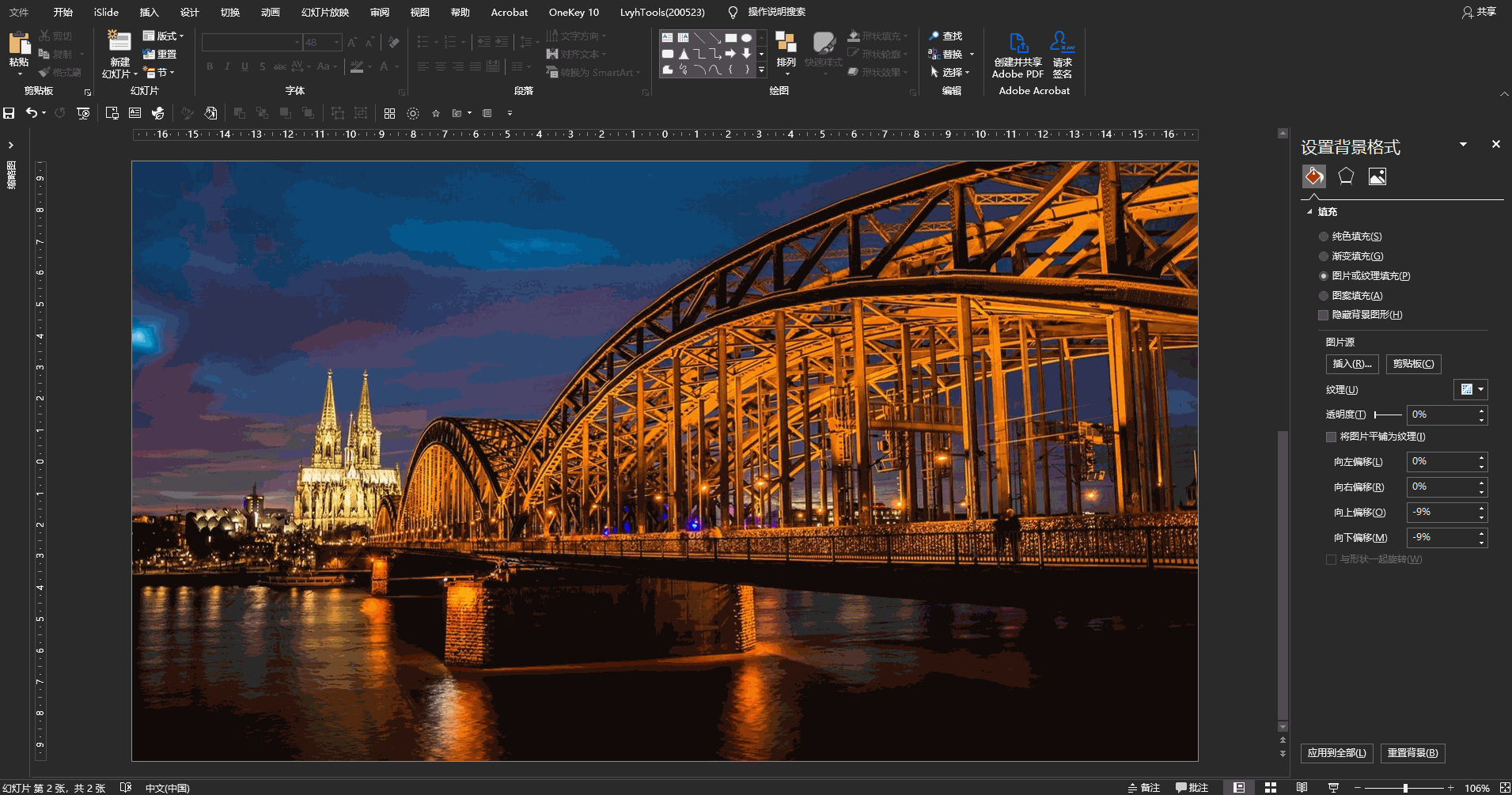Image resolution: width=1512 pixels, height=795 pixels.
Task: Click the zoom slider in status bar
Action: (x=1405, y=788)
